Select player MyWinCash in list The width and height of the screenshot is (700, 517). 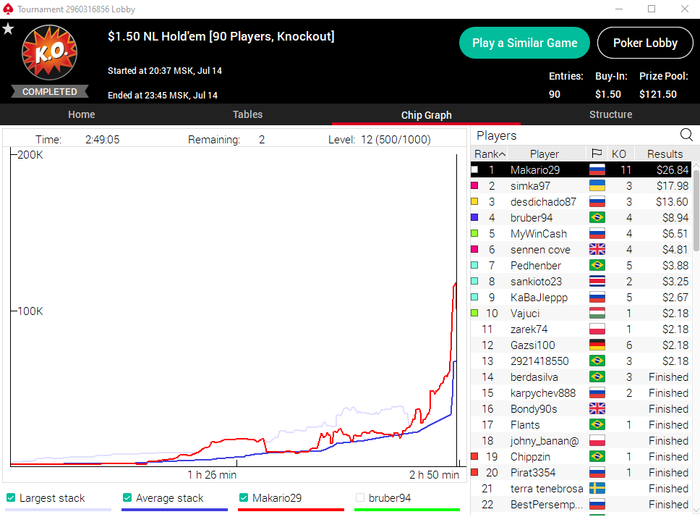tap(581, 233)
